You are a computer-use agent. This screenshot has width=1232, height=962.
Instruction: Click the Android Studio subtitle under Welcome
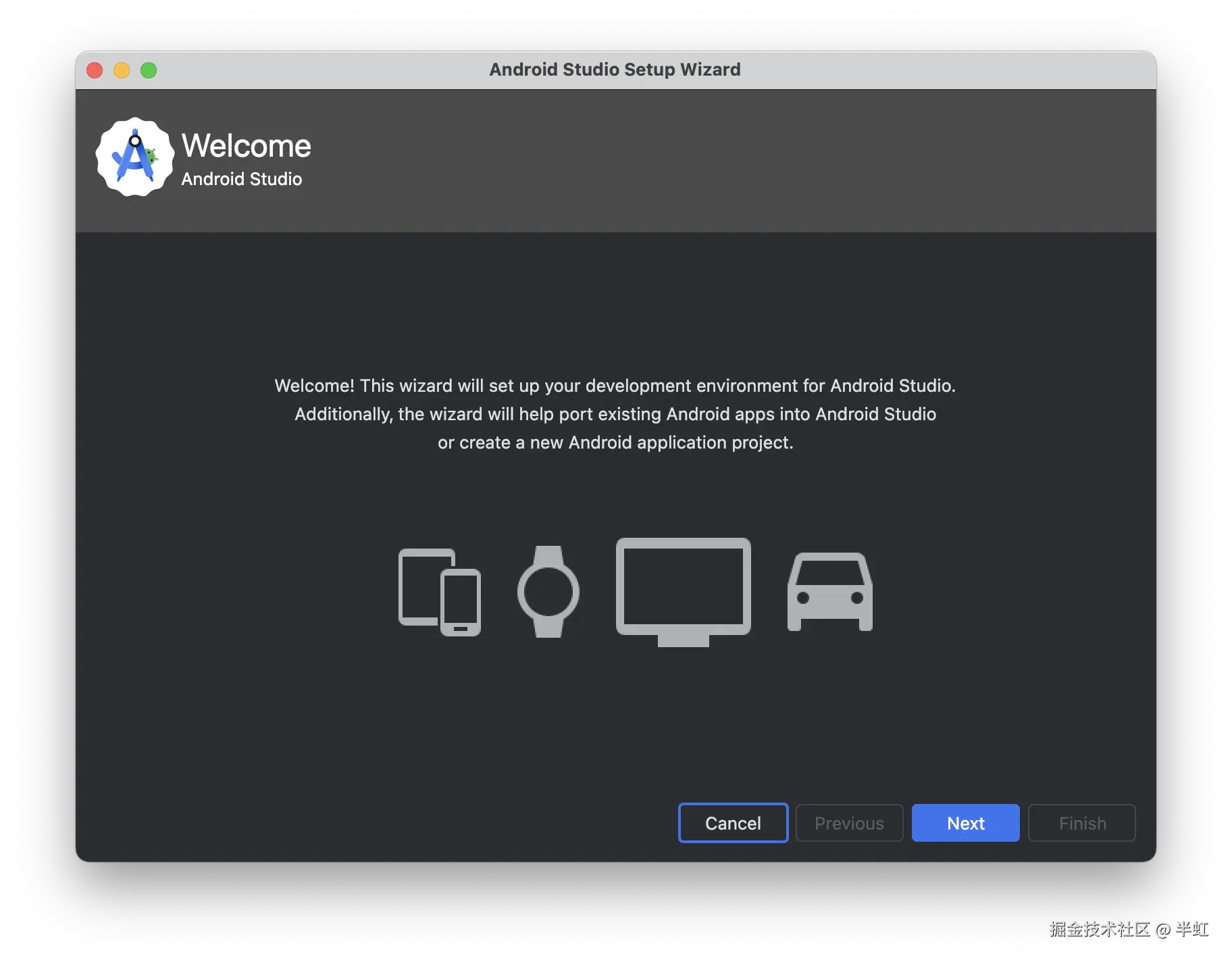(242, 179)
